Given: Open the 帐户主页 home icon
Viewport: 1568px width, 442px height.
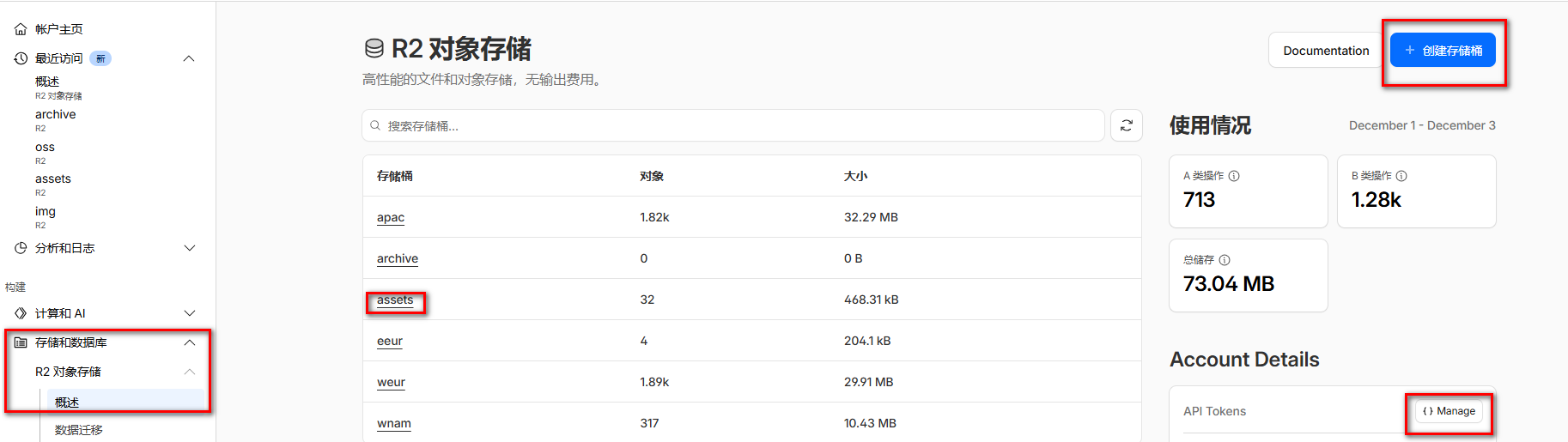Looking at the screenshot, I should click(21, 29).
